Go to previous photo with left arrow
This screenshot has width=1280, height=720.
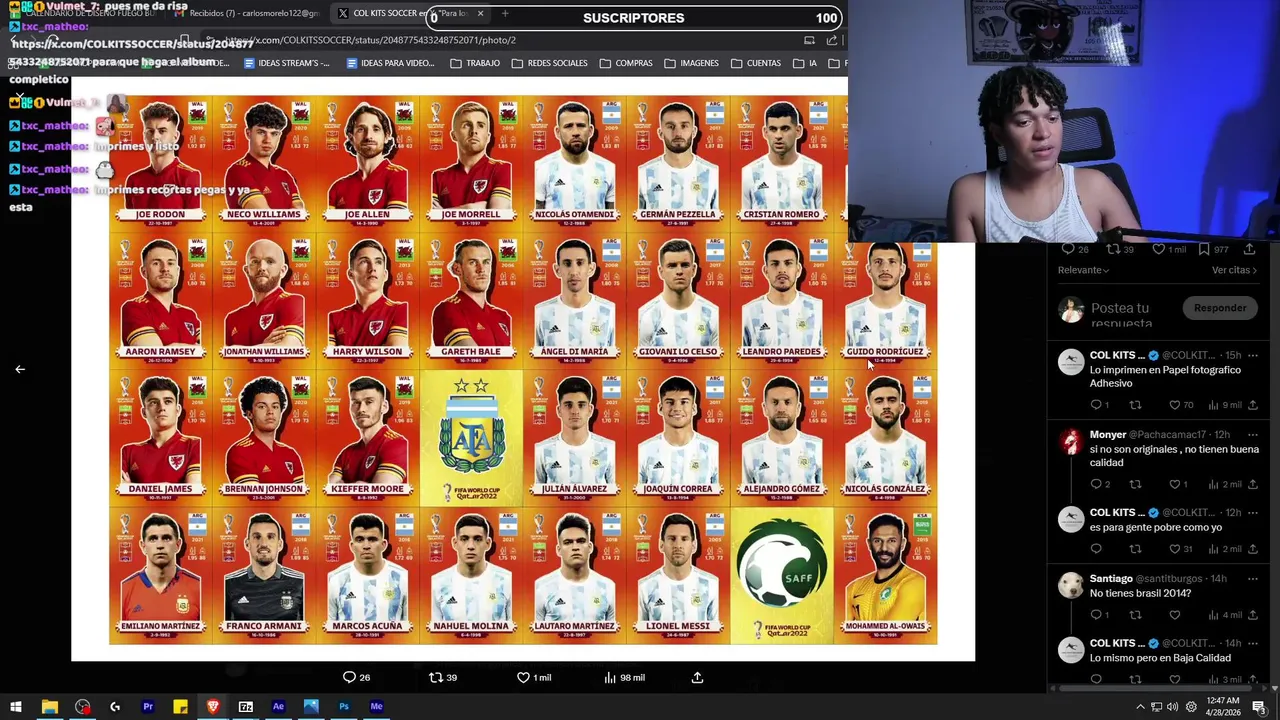click(x=20, y=369)
